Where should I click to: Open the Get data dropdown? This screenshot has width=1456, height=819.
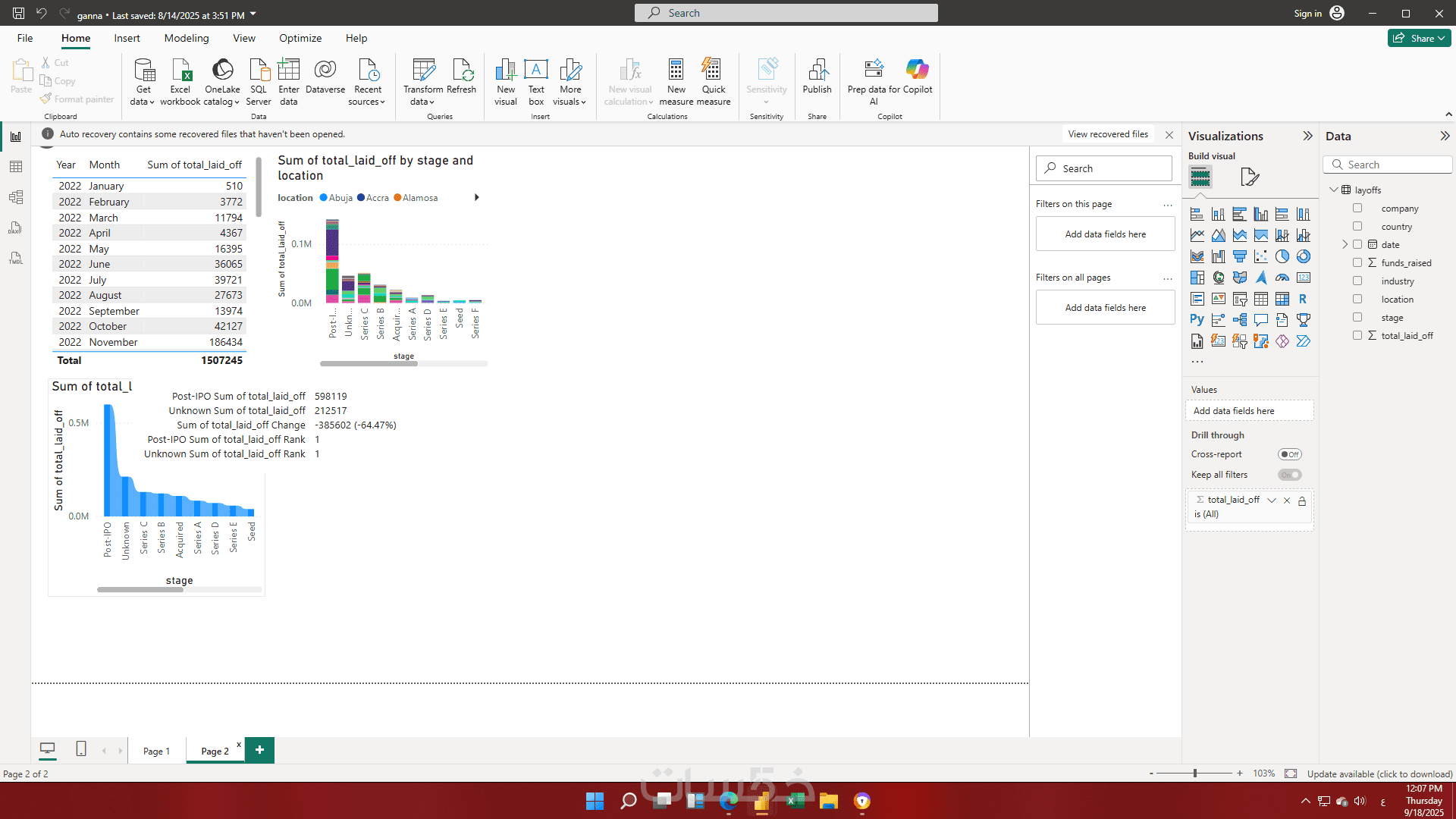coord(143,95)
